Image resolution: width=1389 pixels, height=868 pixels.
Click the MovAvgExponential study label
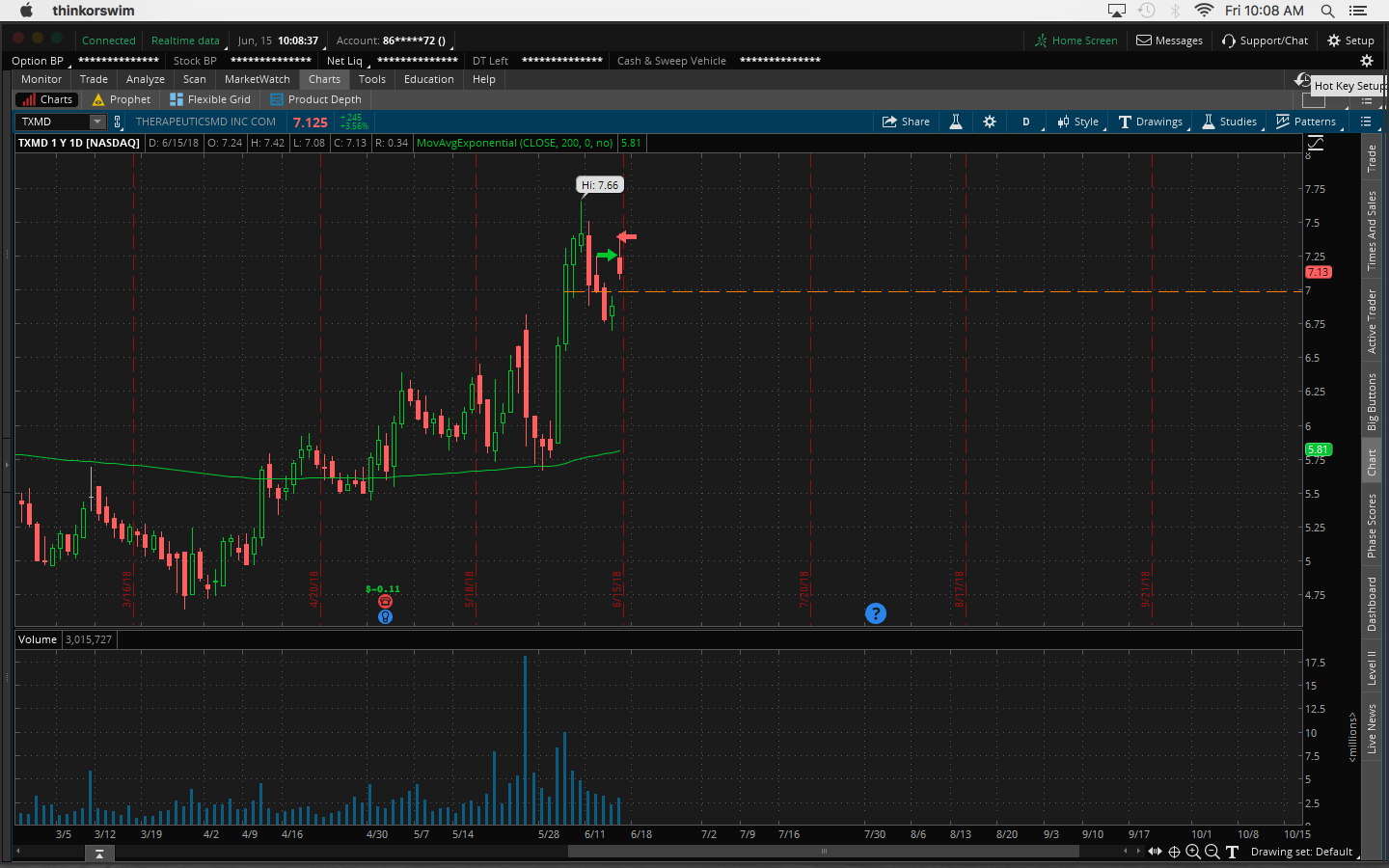(x=515, y=143)
